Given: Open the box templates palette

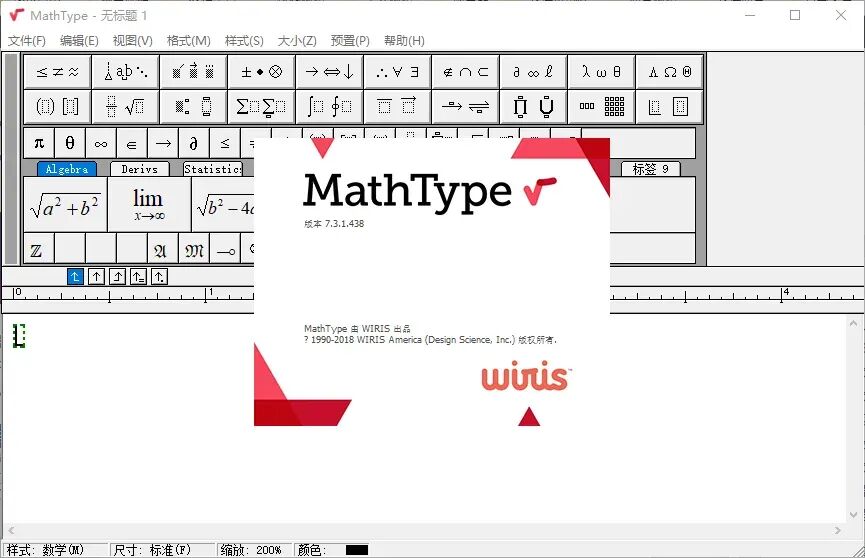Looking at the screenshot, I should (x=669, y=107).
